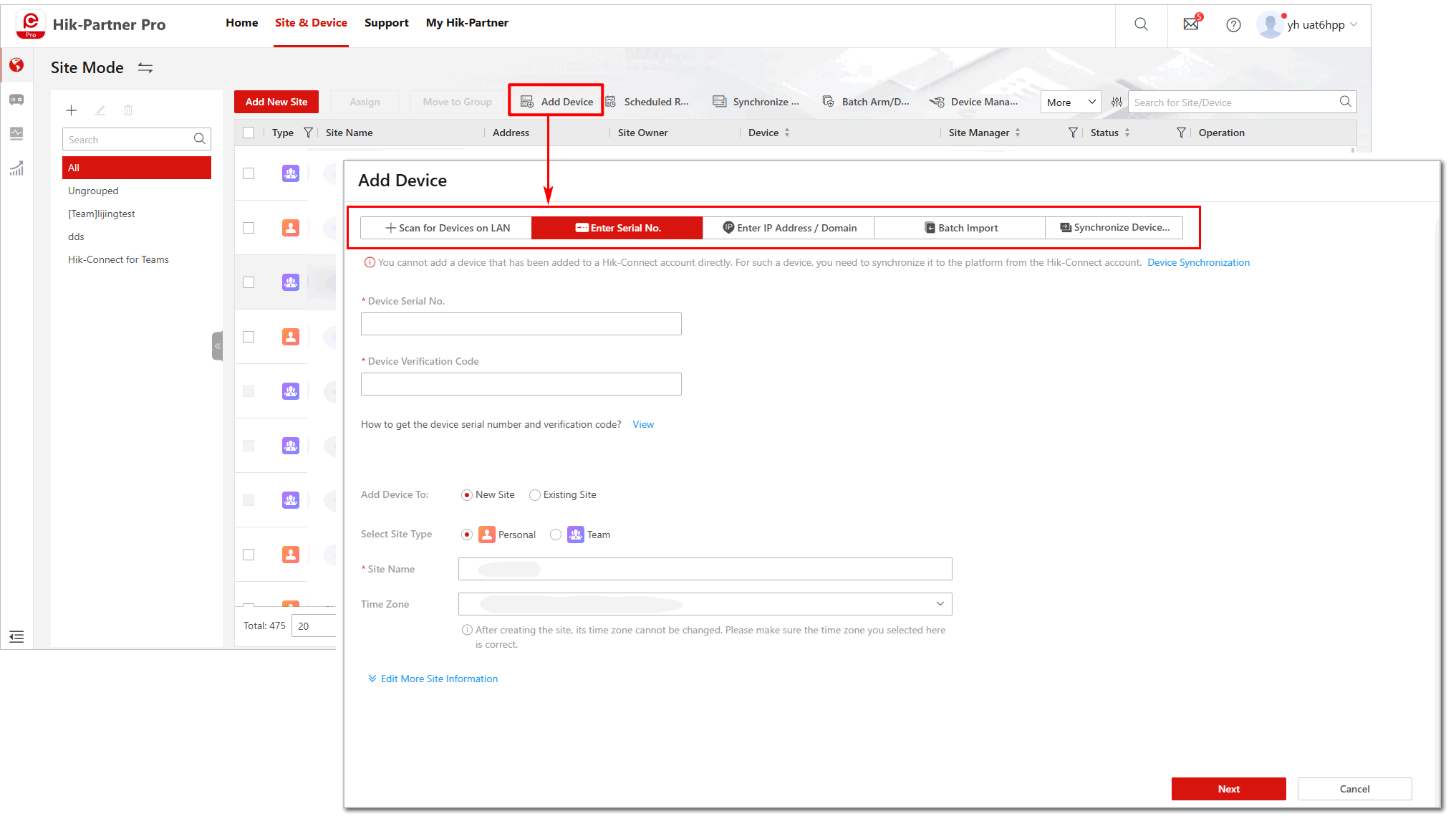The image size is (1456, 824).
Task: Switch to Scan for Devices on LAN tab
Action: pos(446,228)
